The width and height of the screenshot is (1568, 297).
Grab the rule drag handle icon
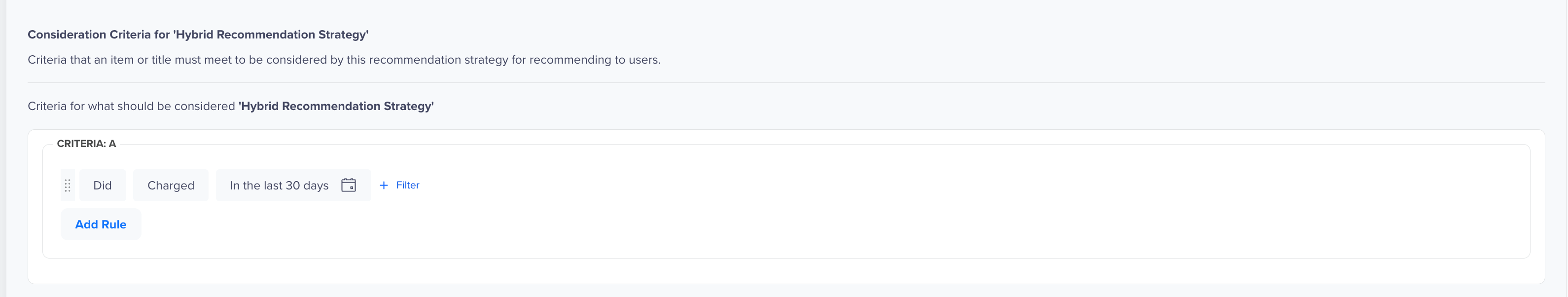68,185
